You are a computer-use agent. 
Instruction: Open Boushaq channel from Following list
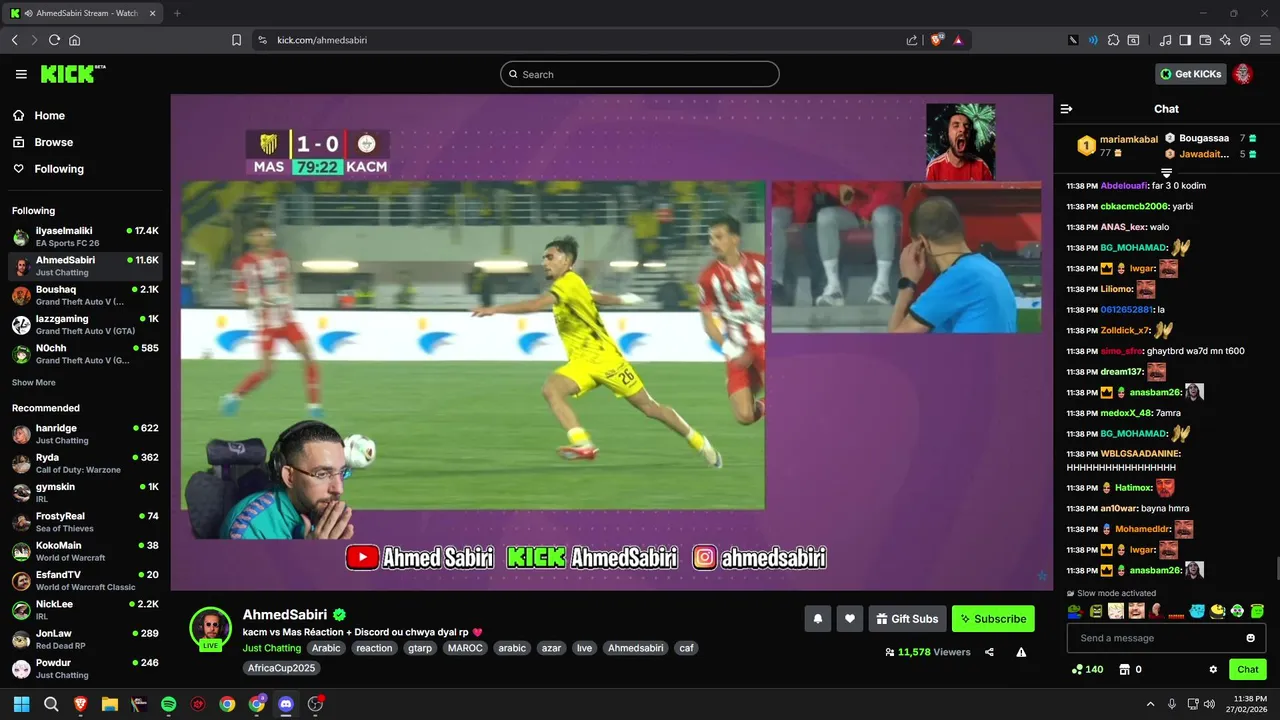coord(85,295)
